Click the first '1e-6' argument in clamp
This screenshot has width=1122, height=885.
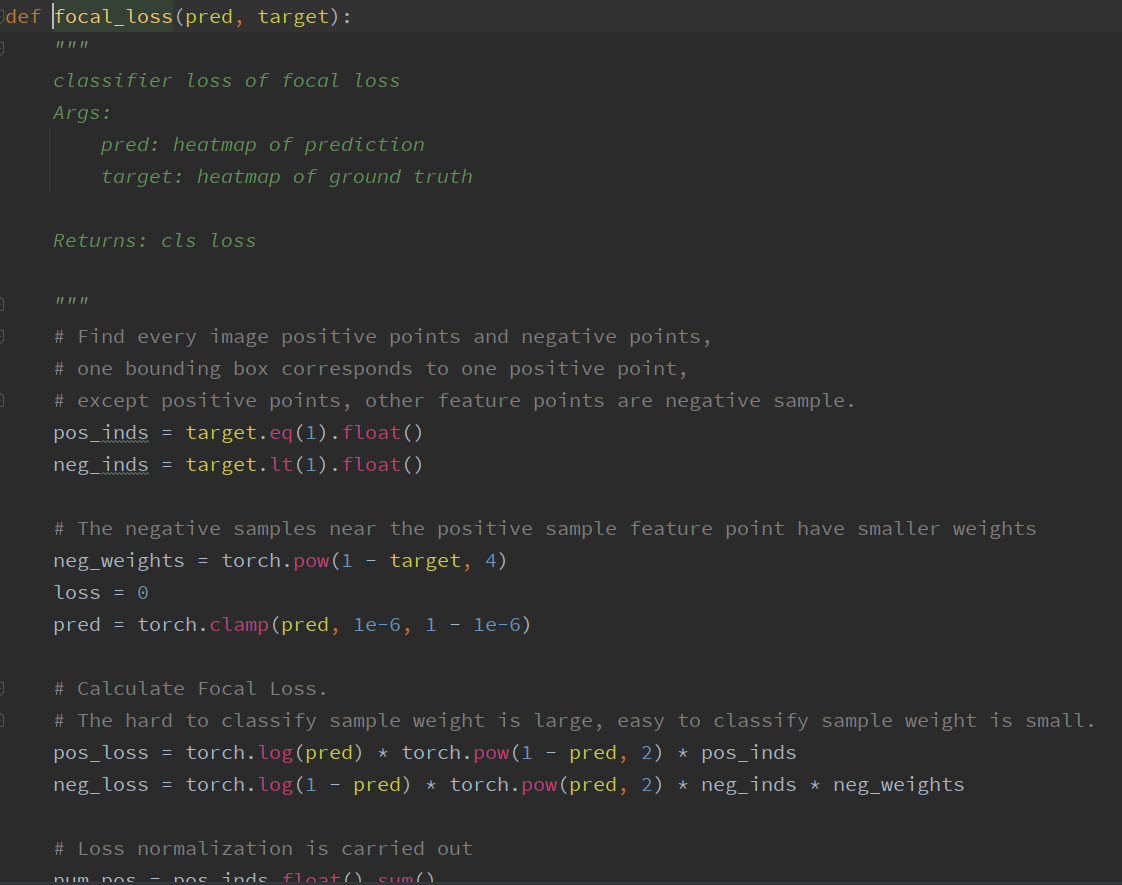click(377, 625)
